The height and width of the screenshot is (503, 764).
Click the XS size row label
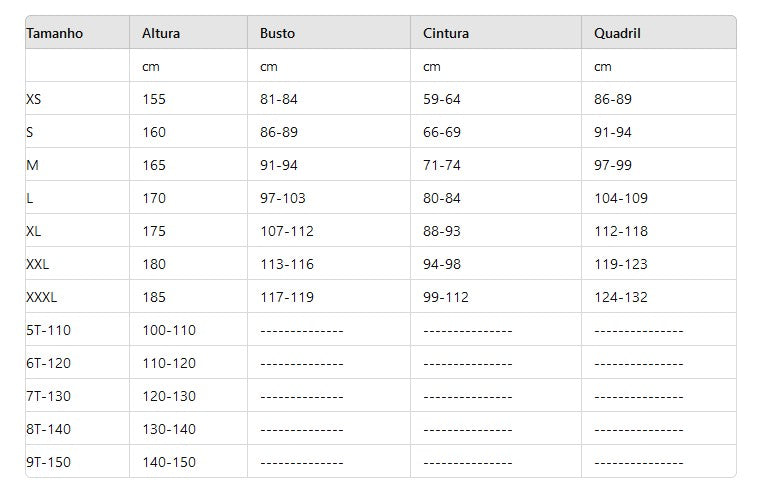35,99
